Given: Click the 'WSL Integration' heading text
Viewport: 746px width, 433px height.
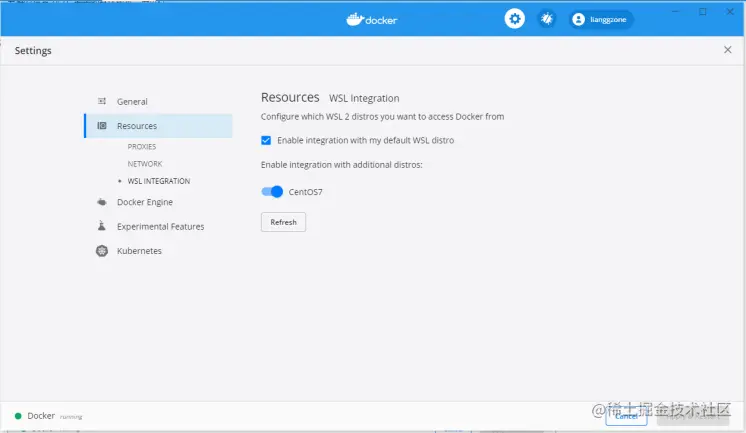Looking at the screenshot, I should pos(364,98).
